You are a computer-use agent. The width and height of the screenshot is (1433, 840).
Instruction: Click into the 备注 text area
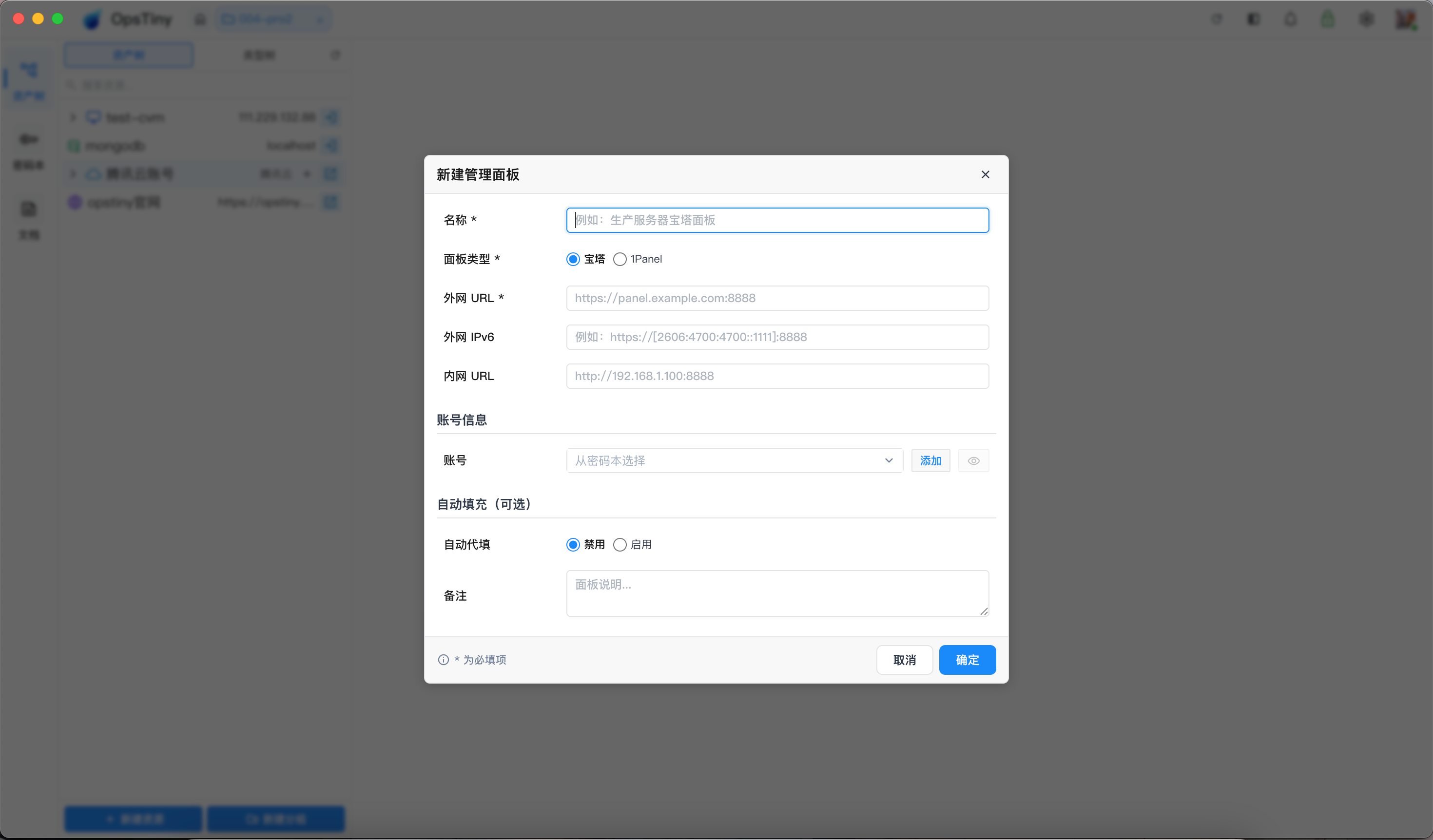pos(777,593)
